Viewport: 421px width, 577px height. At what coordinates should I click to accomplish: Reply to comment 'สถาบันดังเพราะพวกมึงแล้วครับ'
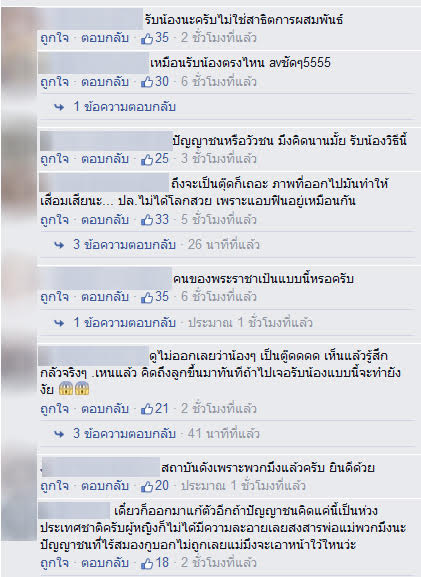pos(105,486)
